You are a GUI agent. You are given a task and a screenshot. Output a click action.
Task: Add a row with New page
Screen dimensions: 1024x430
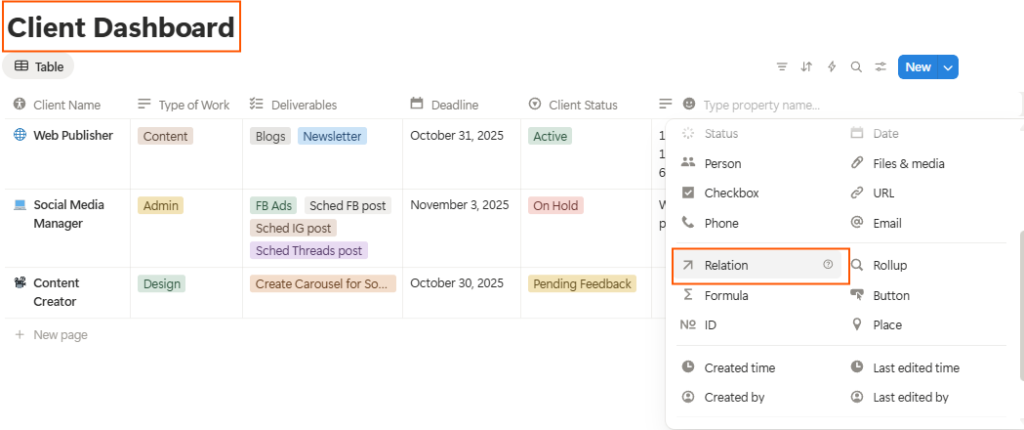point(60,335)
